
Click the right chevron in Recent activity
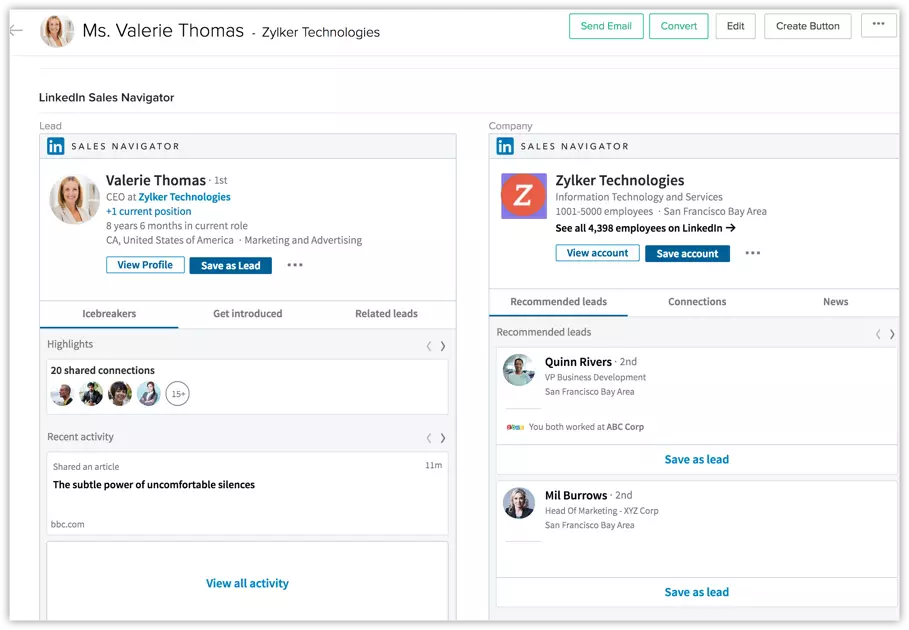pyautogui.click(x=444, y=437)
